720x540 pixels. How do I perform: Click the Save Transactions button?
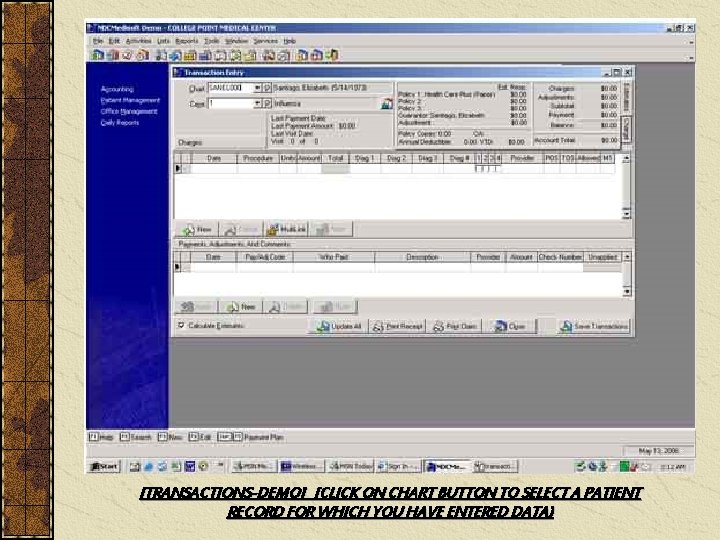coord(594,326)
